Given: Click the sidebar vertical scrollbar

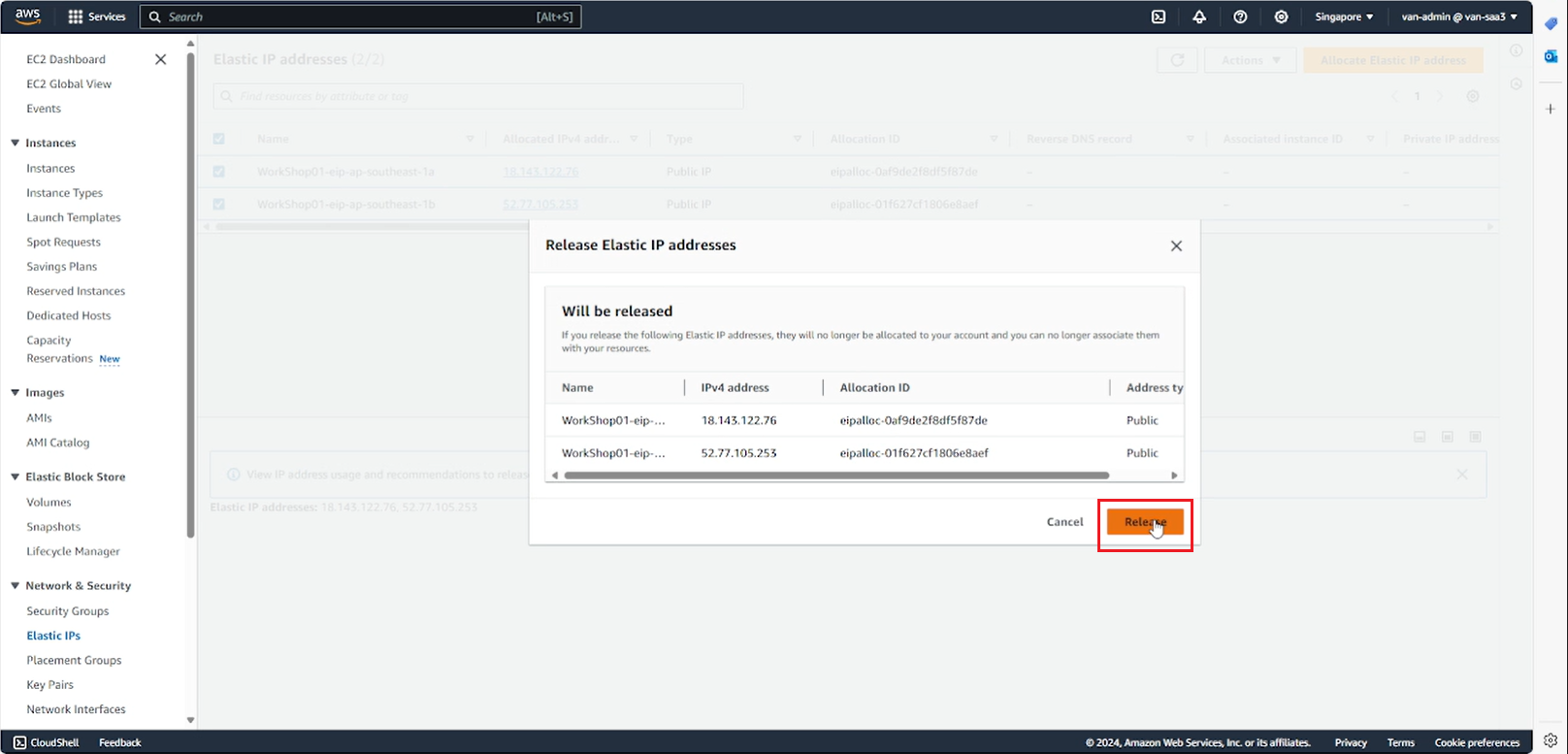Looking at the screenshot, I should tap(190, 296).
